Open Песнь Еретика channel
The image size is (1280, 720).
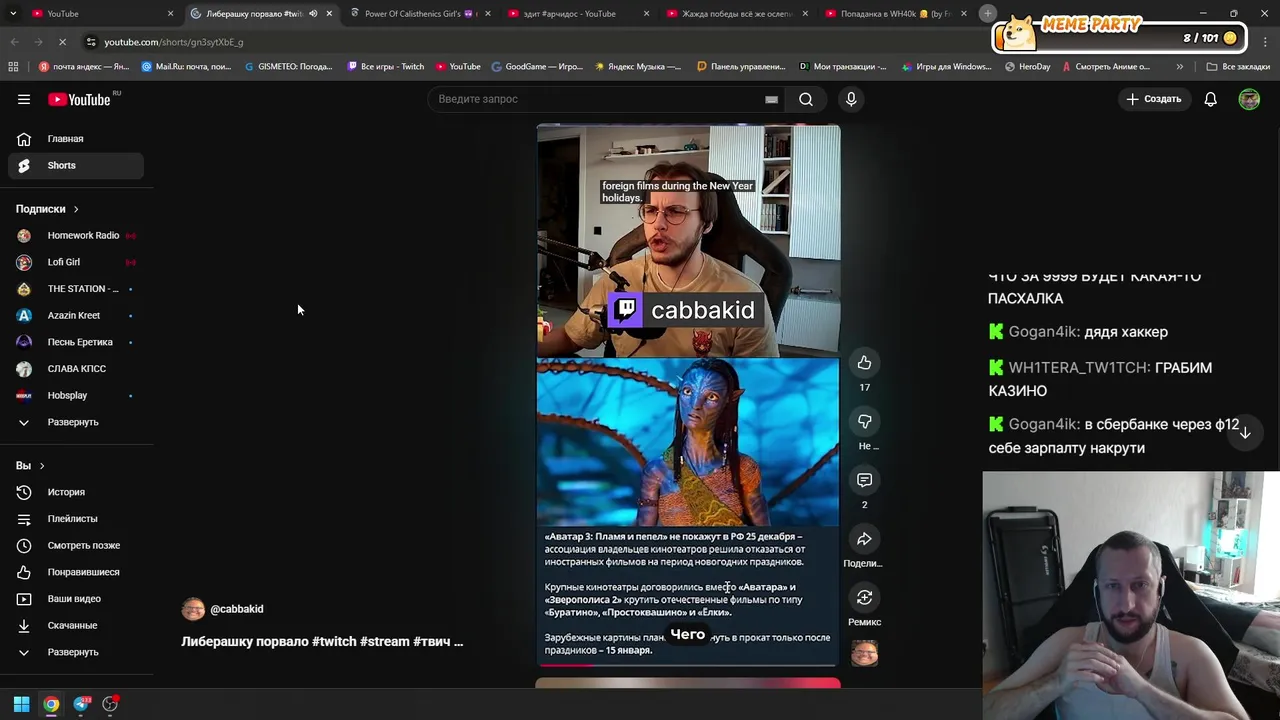(76, 342)
